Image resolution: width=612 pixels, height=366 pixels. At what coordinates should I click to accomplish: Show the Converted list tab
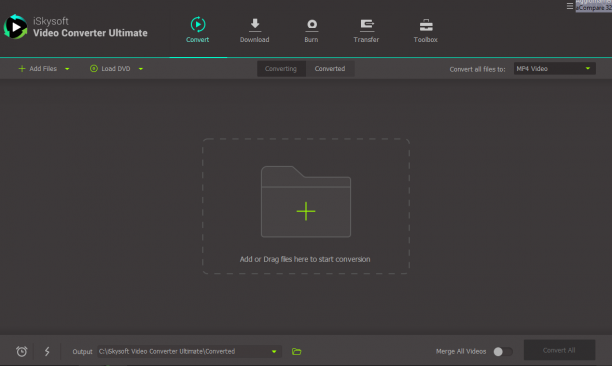[330, 69]
